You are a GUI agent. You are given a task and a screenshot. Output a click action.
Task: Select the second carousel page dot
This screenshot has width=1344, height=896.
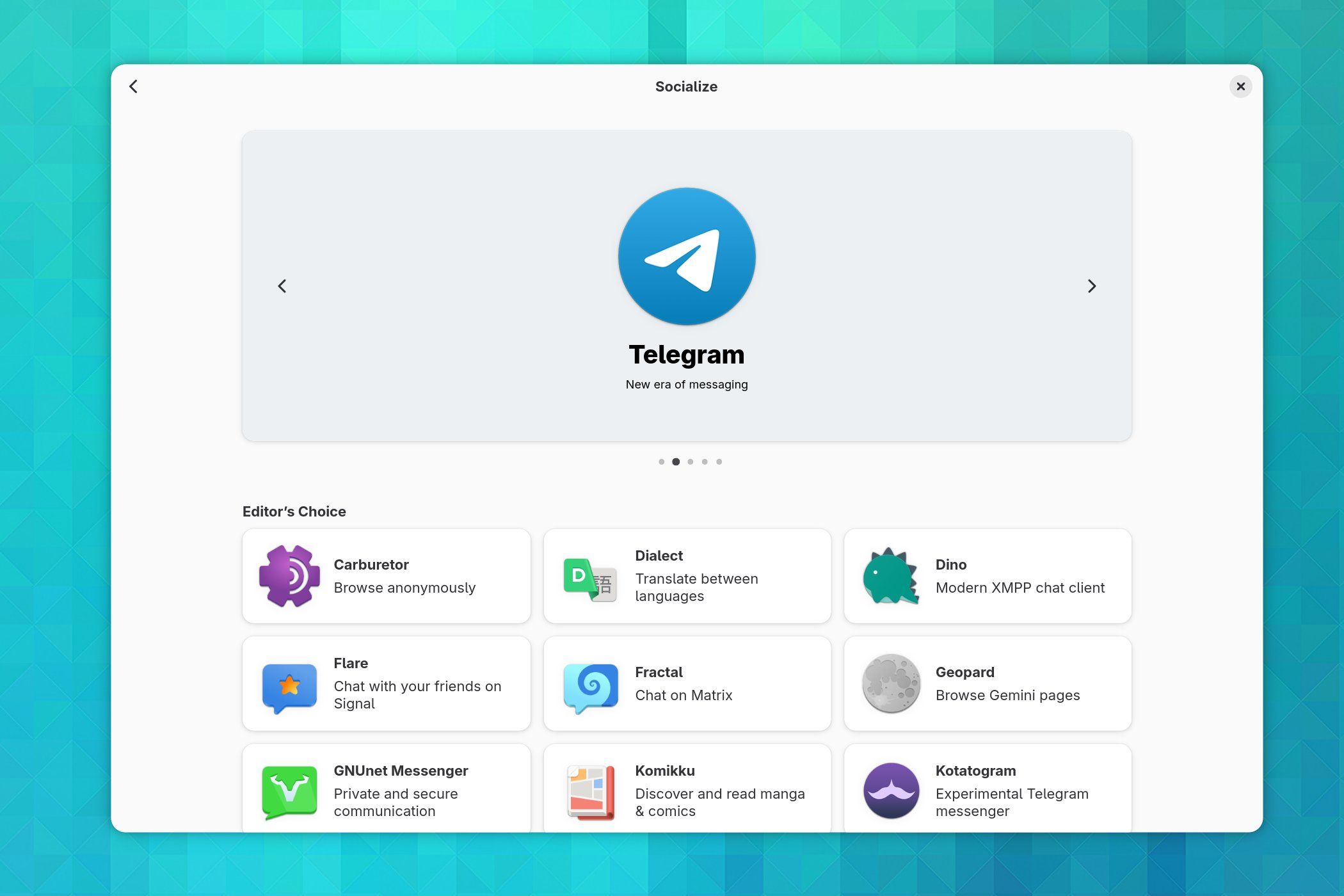coord(676,461)
